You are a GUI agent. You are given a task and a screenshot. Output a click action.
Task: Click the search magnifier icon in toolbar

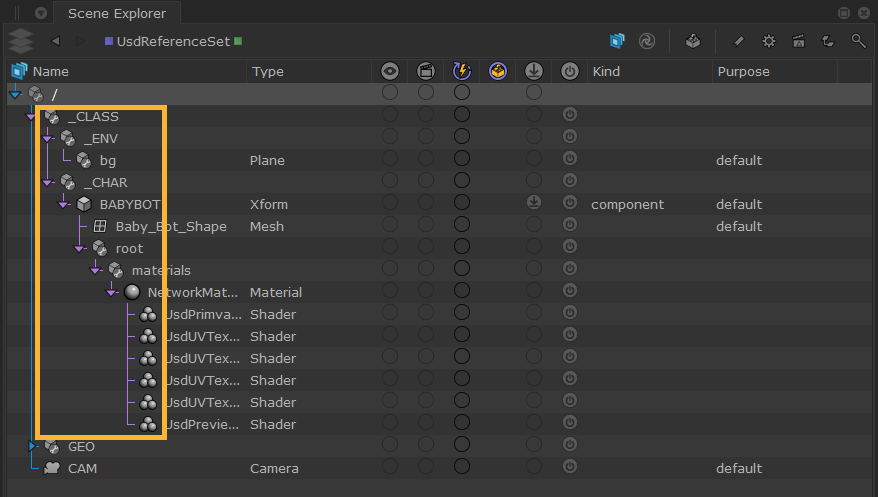(x=858, y=41)
